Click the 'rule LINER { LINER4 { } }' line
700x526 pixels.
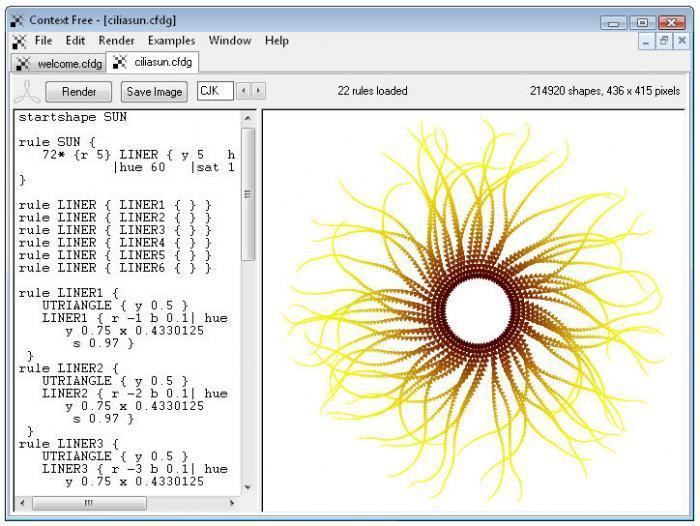[115, 243]
